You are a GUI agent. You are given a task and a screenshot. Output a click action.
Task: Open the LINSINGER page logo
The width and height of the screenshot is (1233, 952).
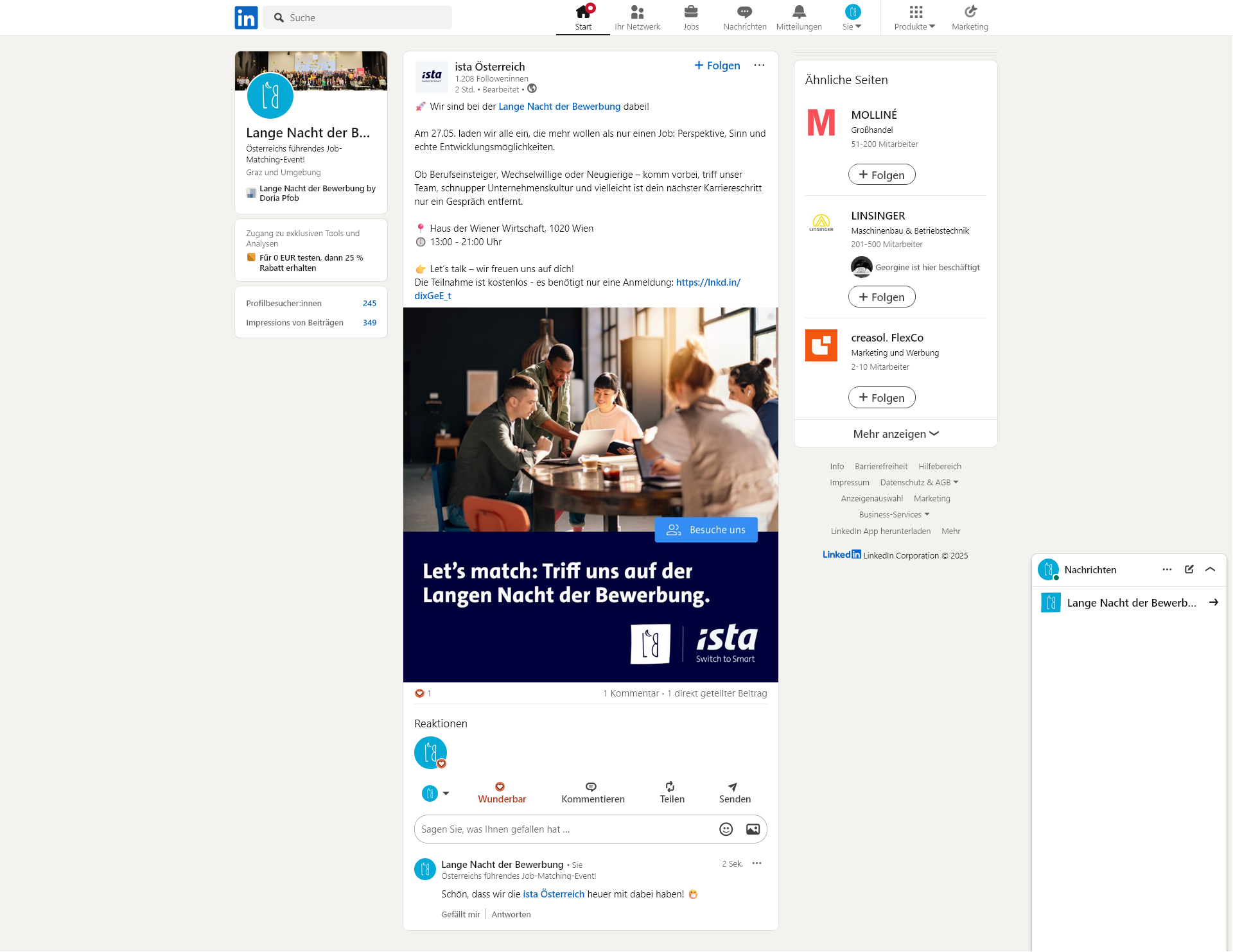[821, 223]
